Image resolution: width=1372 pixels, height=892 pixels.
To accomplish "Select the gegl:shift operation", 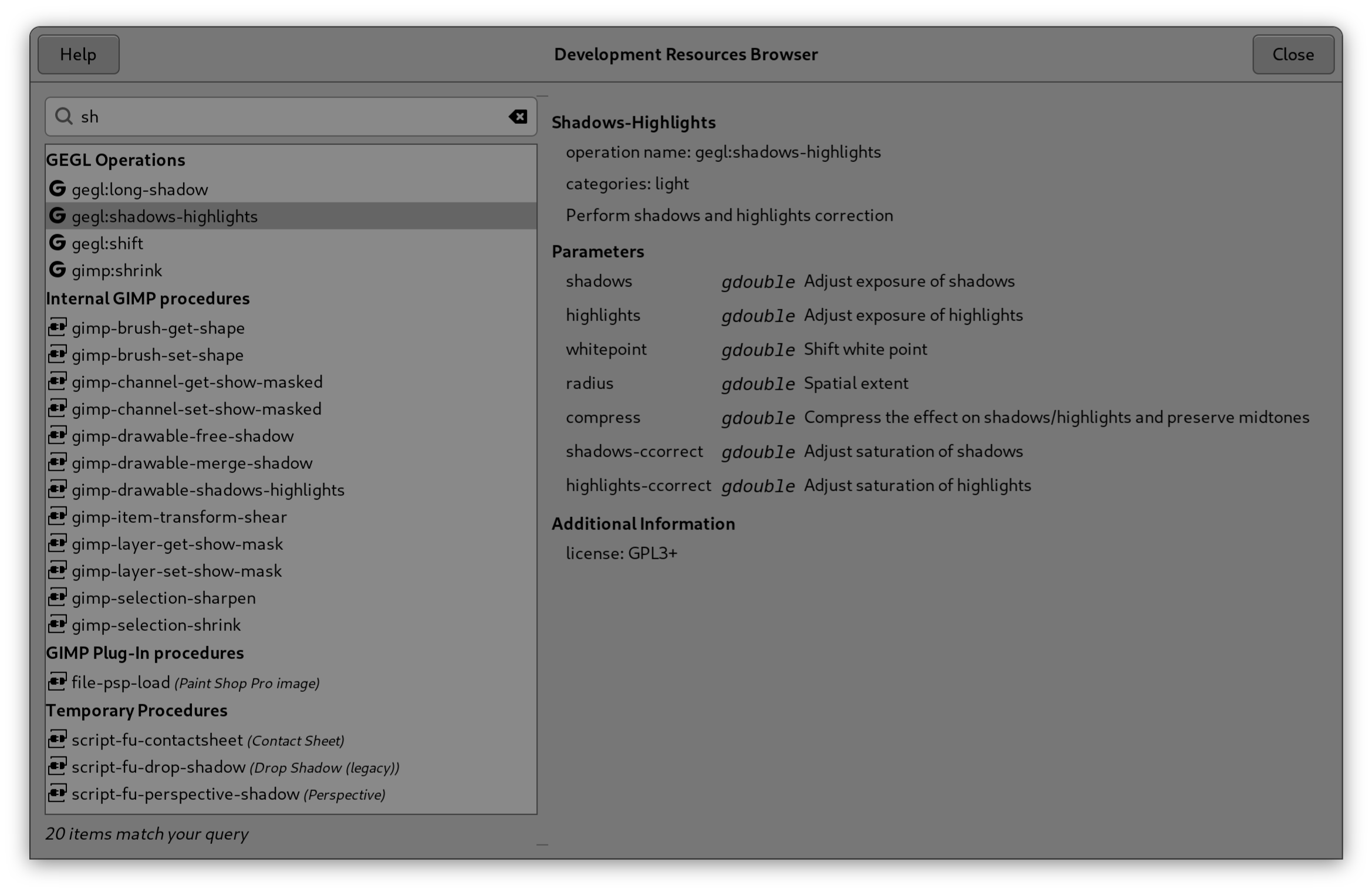I will (291, 243).
